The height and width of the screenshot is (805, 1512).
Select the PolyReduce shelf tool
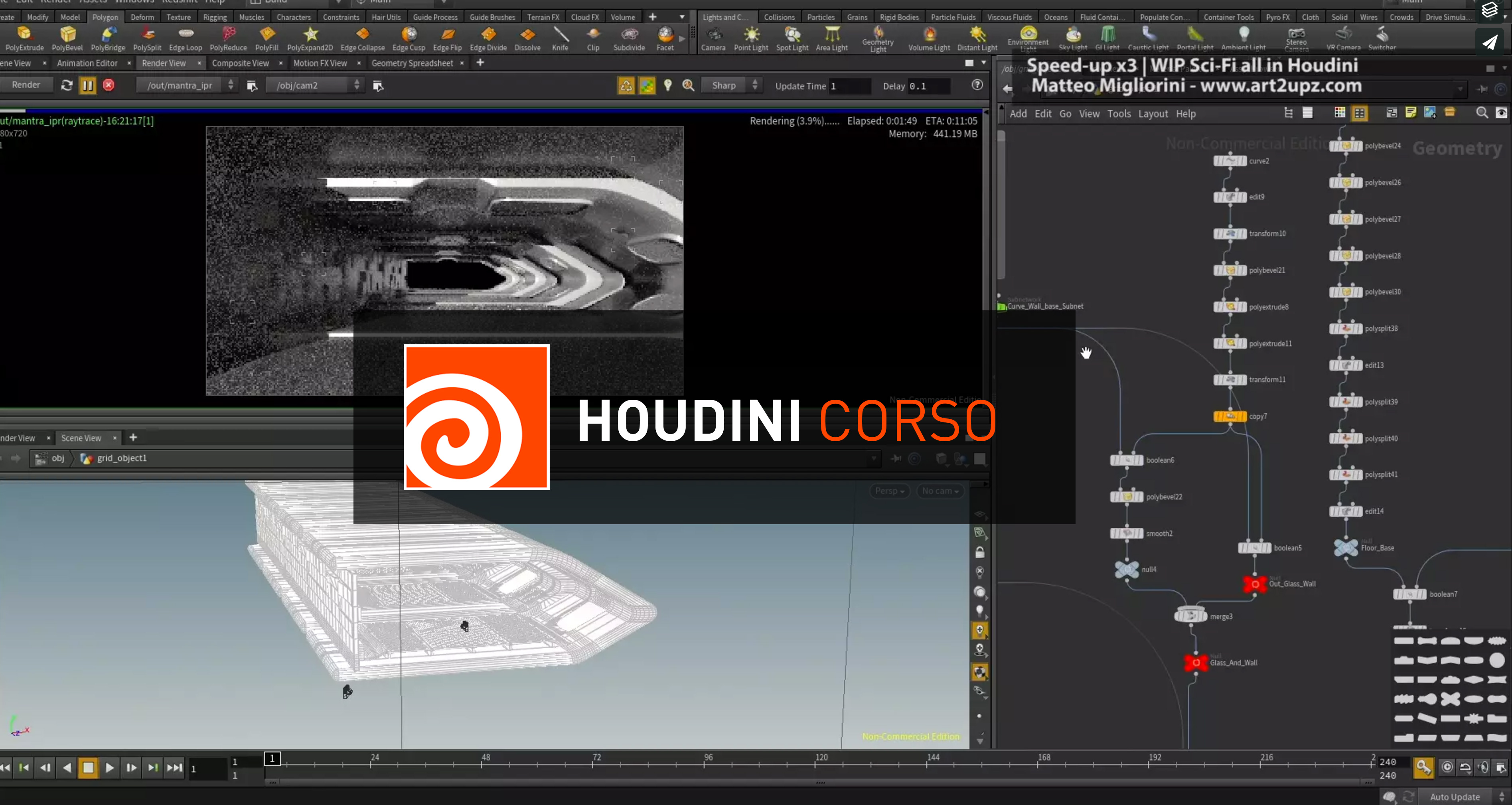coord(228,39)
